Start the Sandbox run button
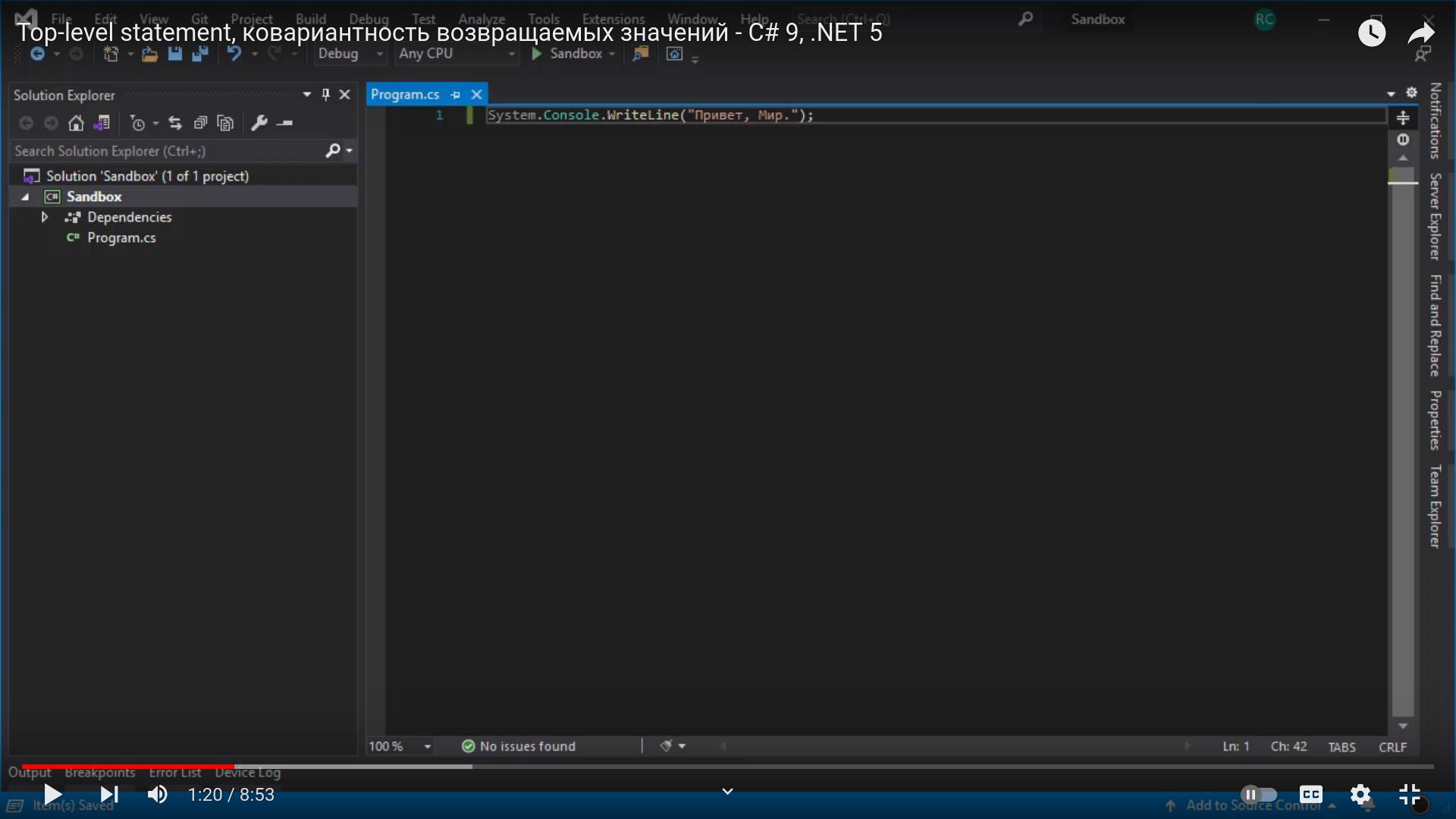The width and height of the screenshot is (1456, 819). click(x=567, y=54)
